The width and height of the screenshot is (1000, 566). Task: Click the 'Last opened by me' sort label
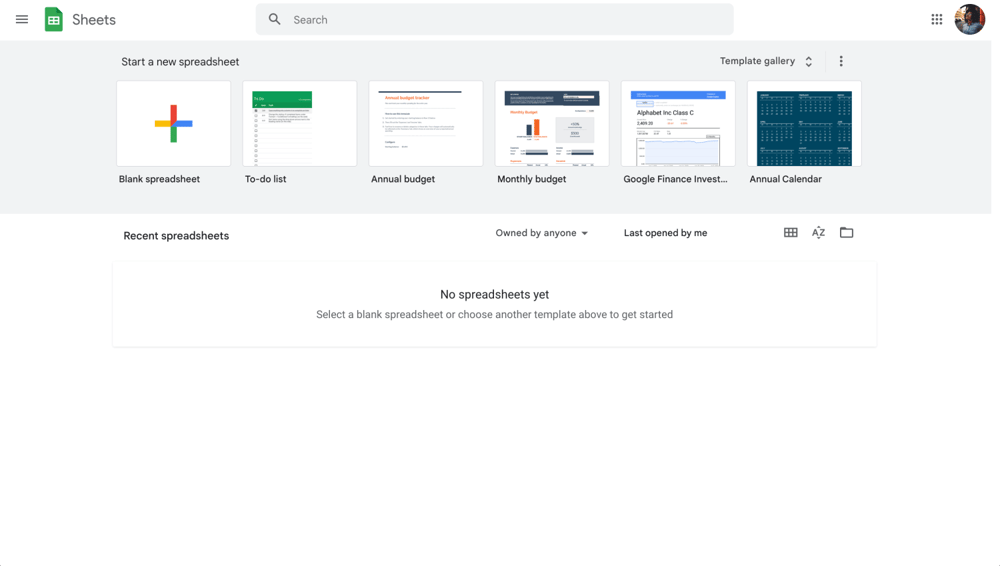coord(665,233)
